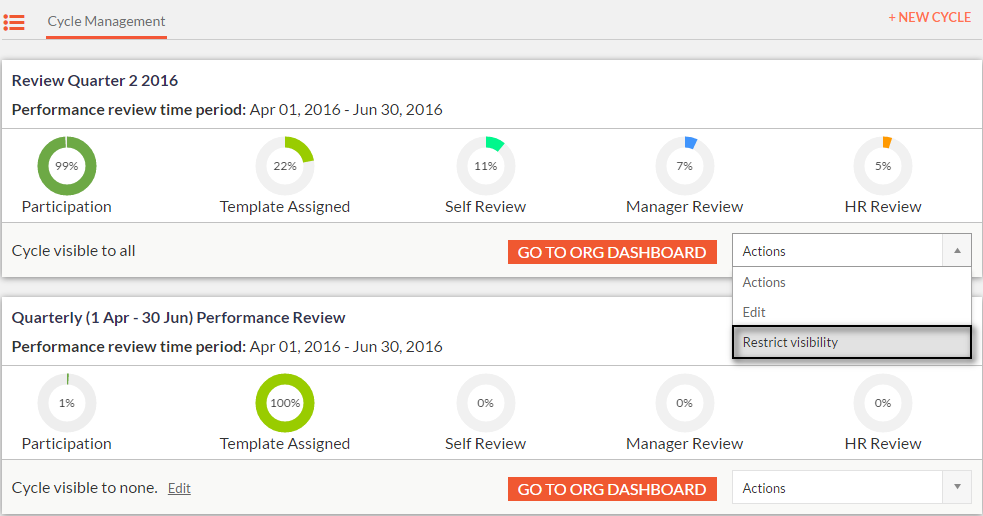Click the dropdown arrow of the second cycle's Actions
Screen dimensions: 983x516
(x=957, y=487)
